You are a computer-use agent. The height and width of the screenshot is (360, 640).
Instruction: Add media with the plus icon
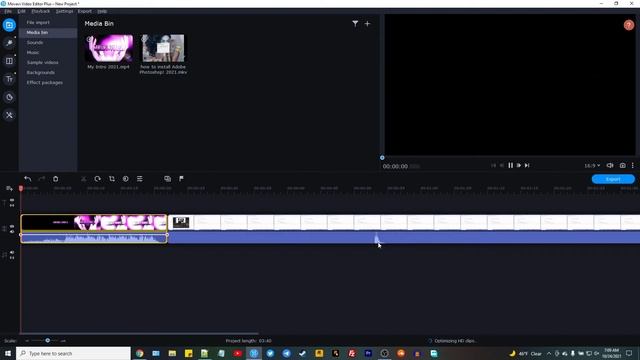[x=367, y=24]
